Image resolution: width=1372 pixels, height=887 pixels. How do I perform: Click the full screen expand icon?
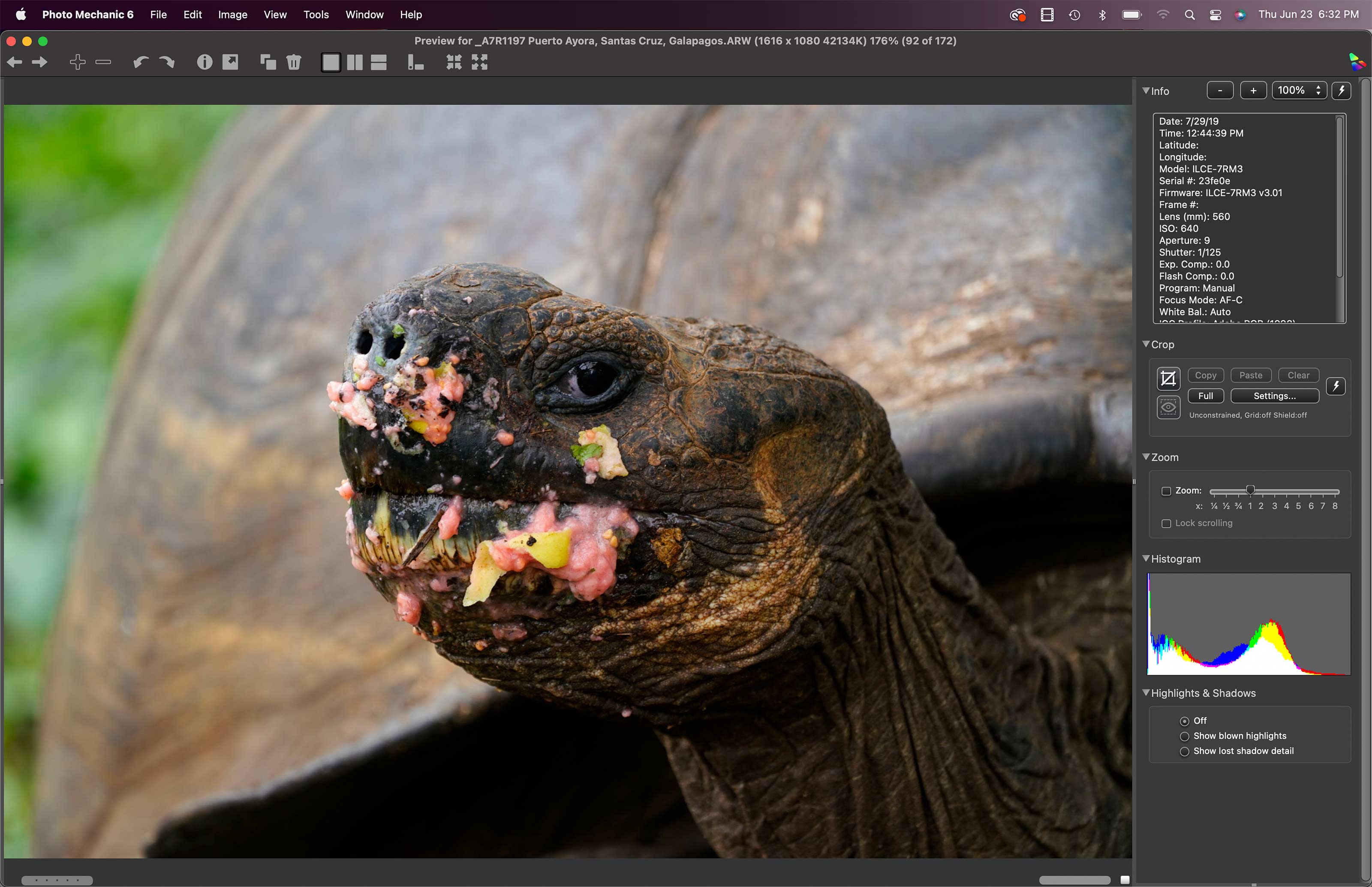click(480, 62)
